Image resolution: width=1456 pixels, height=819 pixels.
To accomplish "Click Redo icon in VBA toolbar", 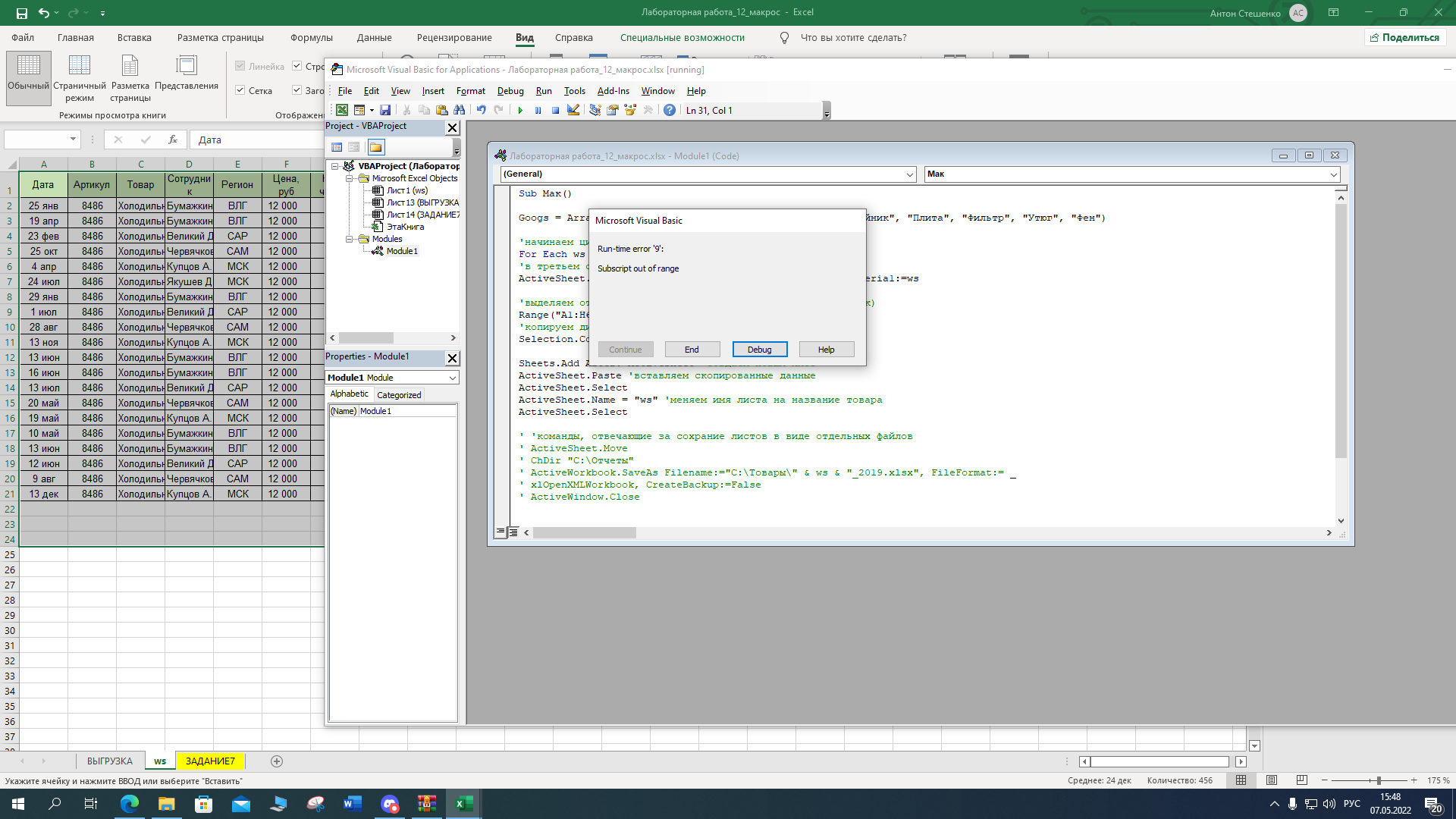I will pyautogui.click(x=498, y=110).
